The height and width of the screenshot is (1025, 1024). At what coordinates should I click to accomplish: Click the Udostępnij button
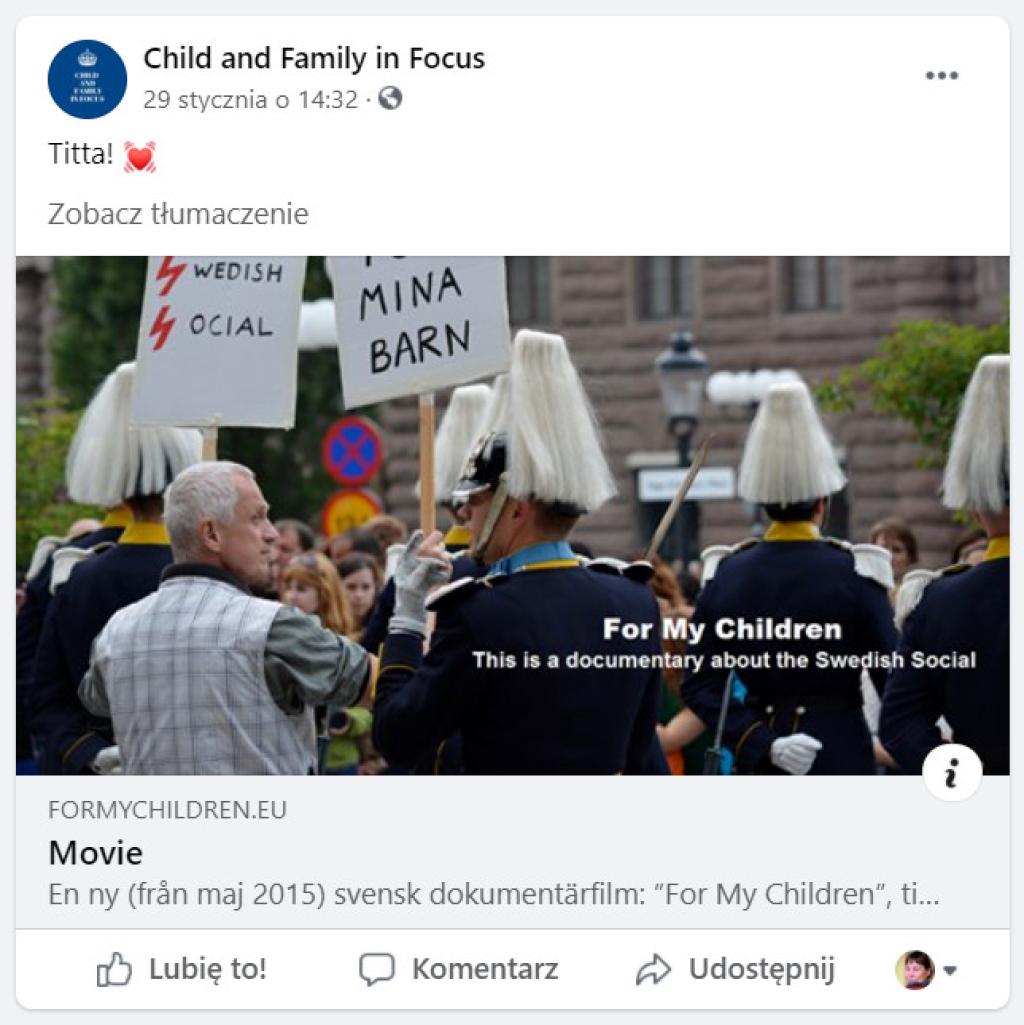735,969
